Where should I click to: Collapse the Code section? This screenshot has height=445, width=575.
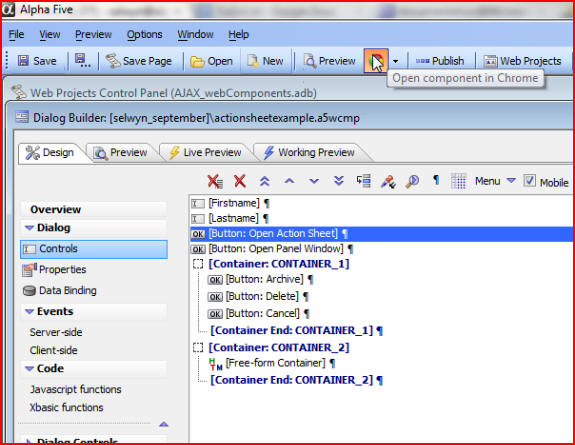coord(29,369)
